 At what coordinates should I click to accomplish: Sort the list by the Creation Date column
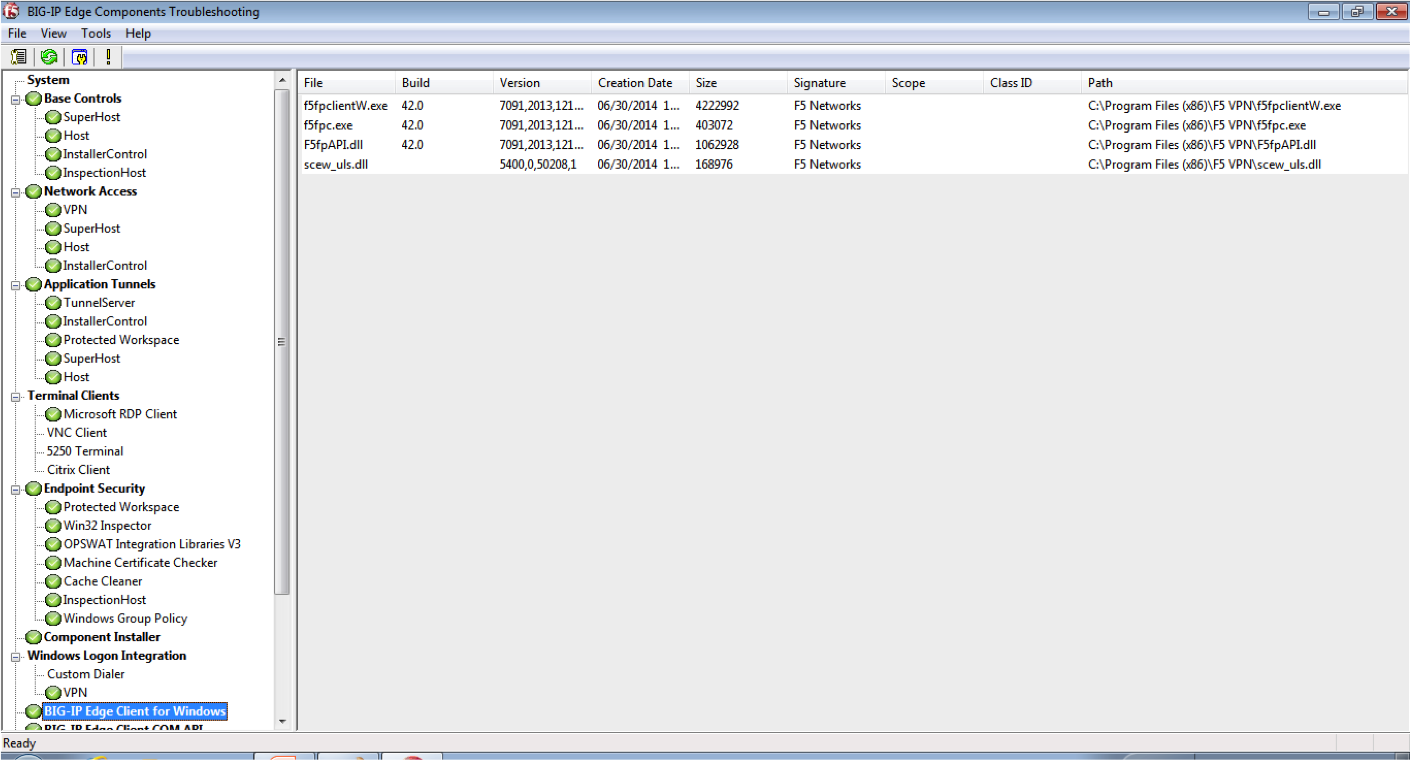click(x=635, y=83)
